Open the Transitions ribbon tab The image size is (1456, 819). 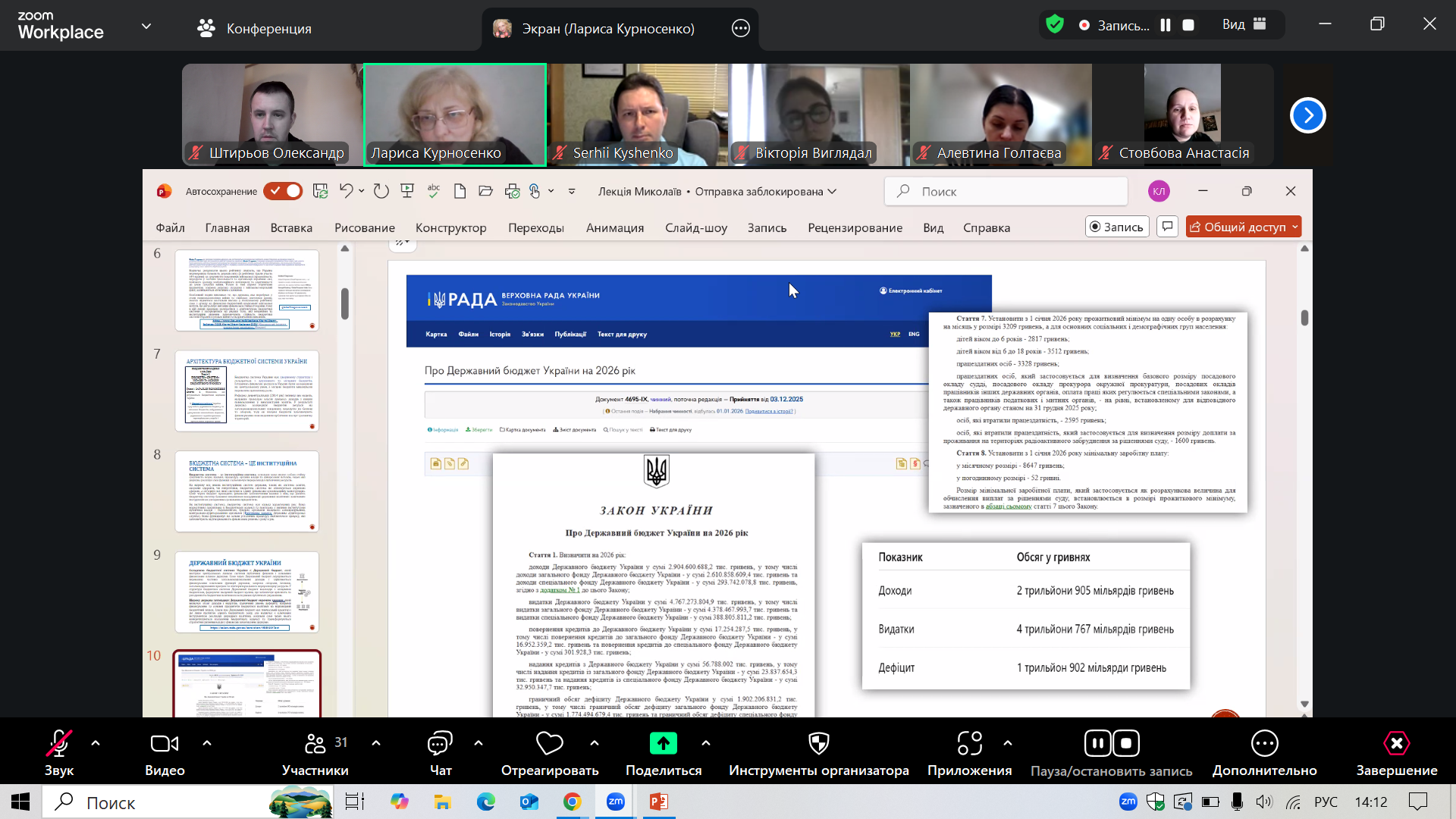pos(535,227)
